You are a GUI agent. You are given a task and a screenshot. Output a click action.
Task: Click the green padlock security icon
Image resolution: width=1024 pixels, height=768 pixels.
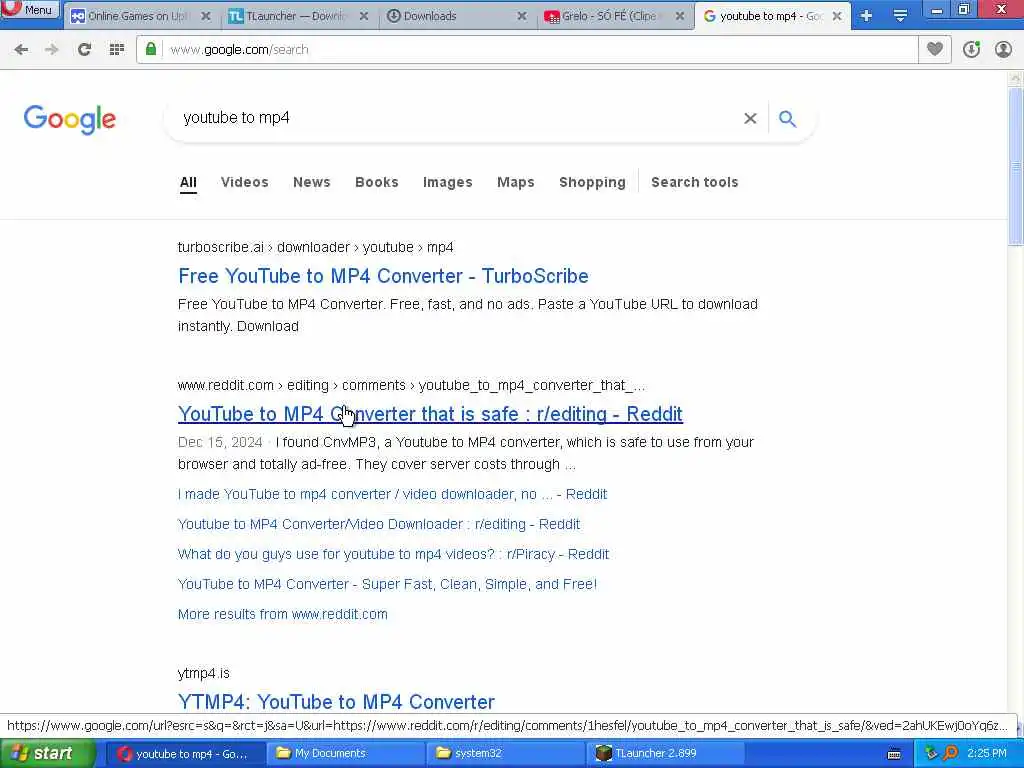click(x=151, y=49)
